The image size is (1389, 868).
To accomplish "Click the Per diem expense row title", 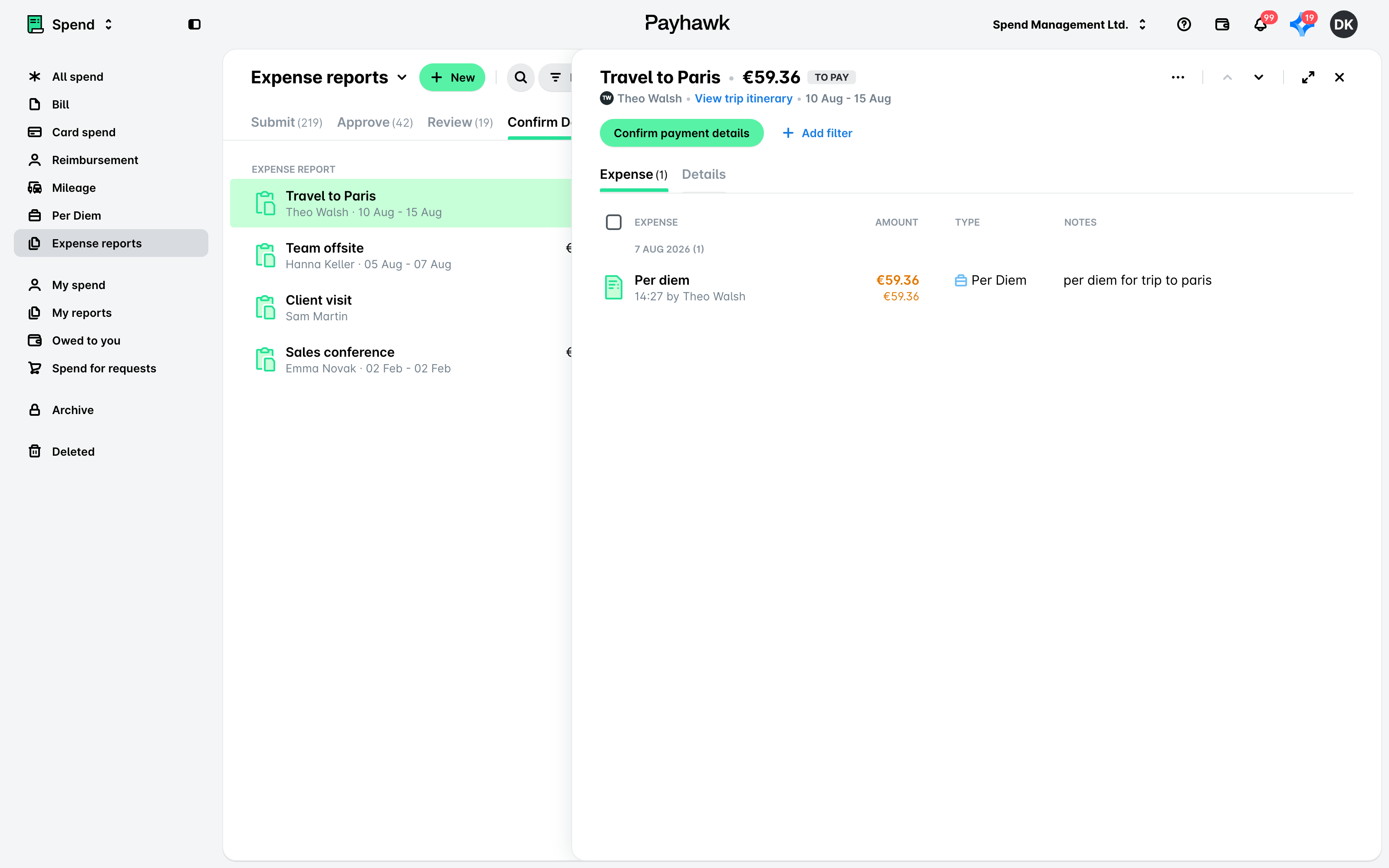I will (x=661, y=280).
